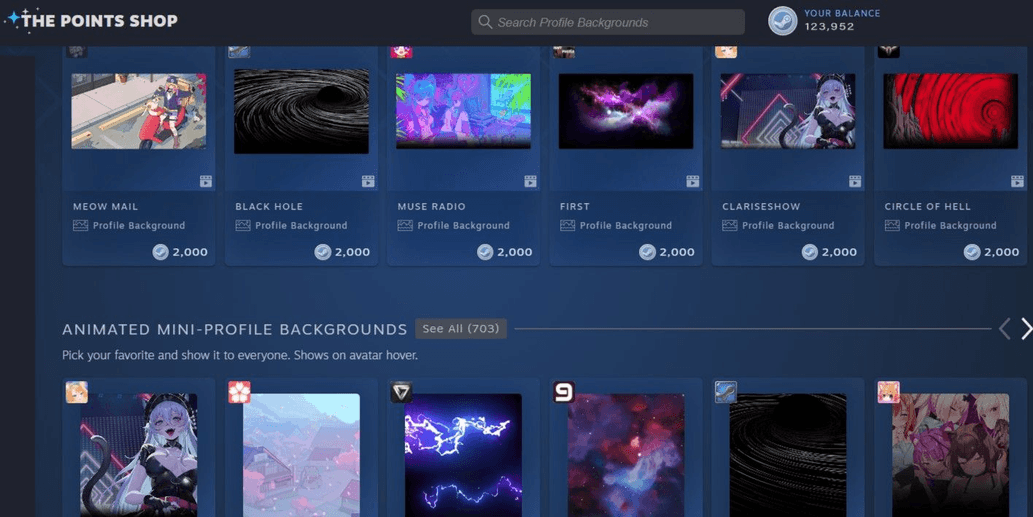The width and height of the screenshot is (1033, 517).
Task: Open Black Hole background thumbnail
Action: pos(301,111)
